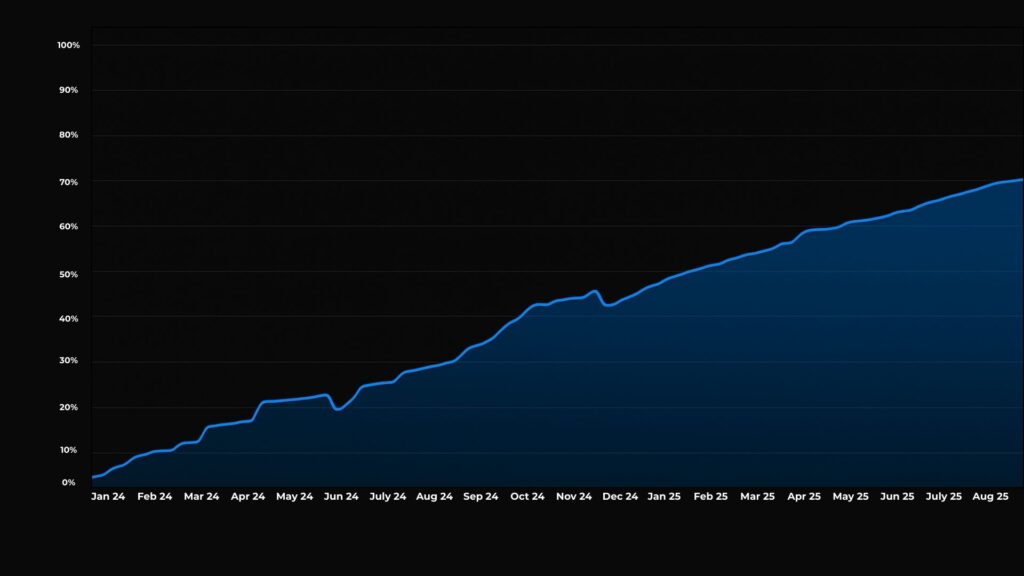The height and width of the screenshot is (576, 1024).
Task: Click the Apr 25 axis label
Action: tap(804, 496)
